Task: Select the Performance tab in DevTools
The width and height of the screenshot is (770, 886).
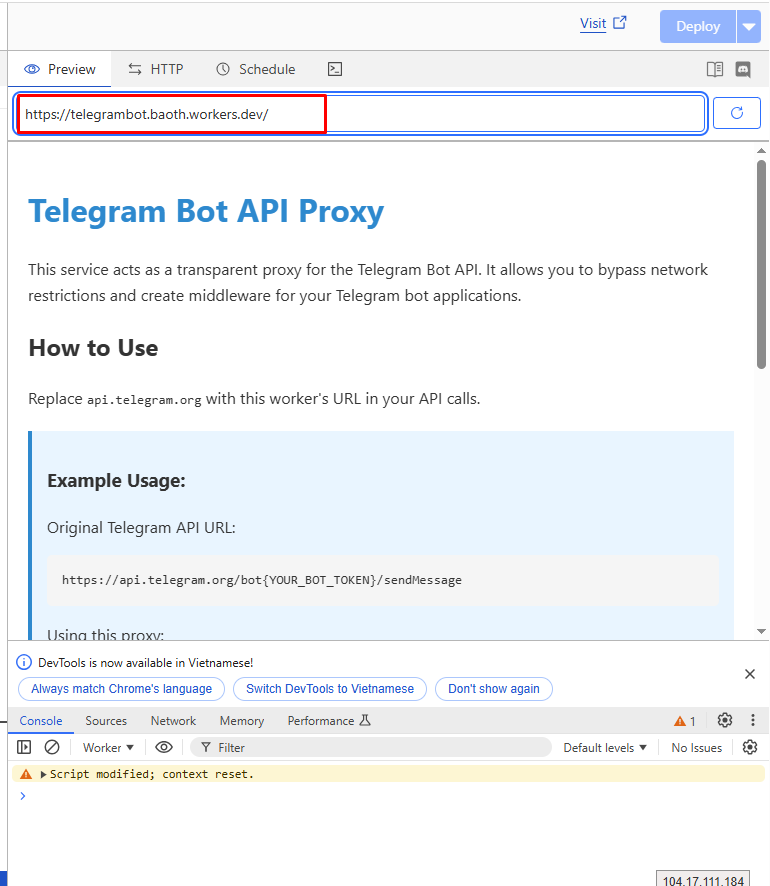Action: (329, 720)
